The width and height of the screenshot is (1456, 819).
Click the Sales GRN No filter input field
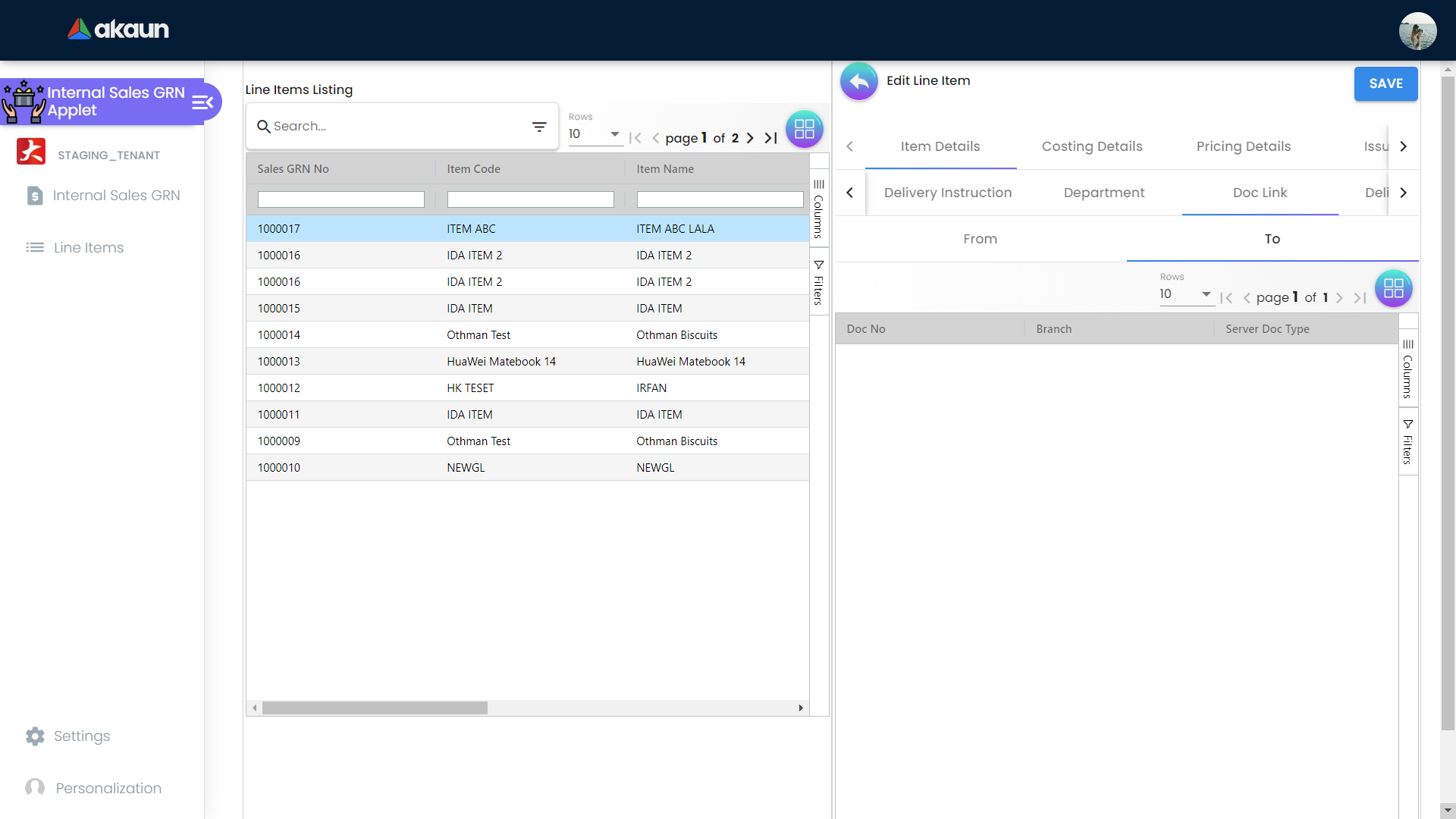340,199
